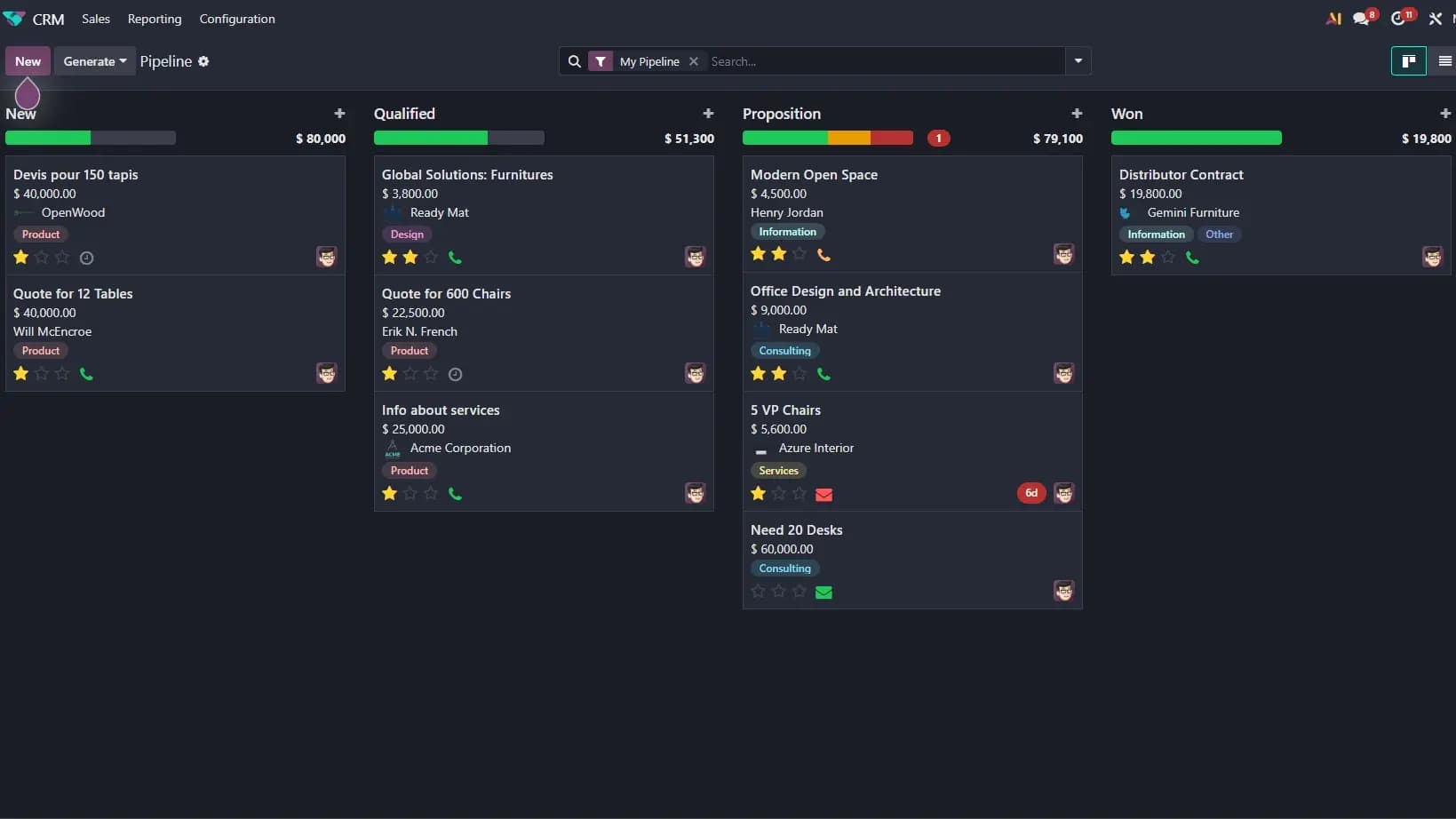
Task: Click the New lead button
Action: (28, 61)
